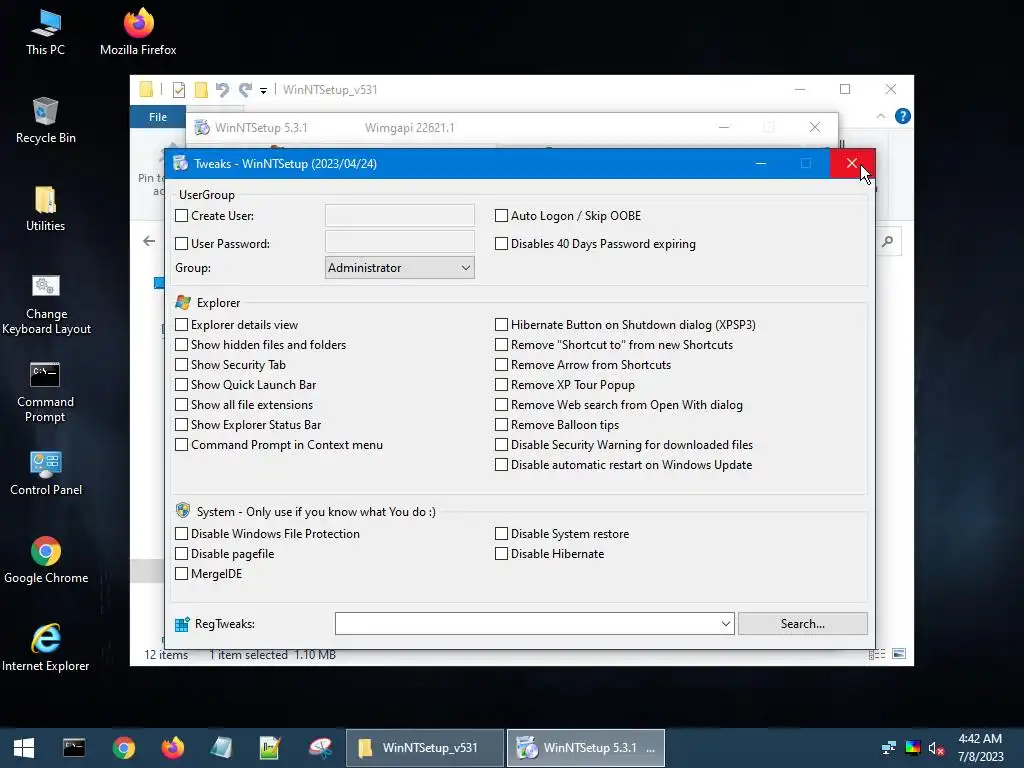Viewport: 1024px width, 768px height.
Task: Click Explorer search magnifier icon
Action: pos(887,242)
